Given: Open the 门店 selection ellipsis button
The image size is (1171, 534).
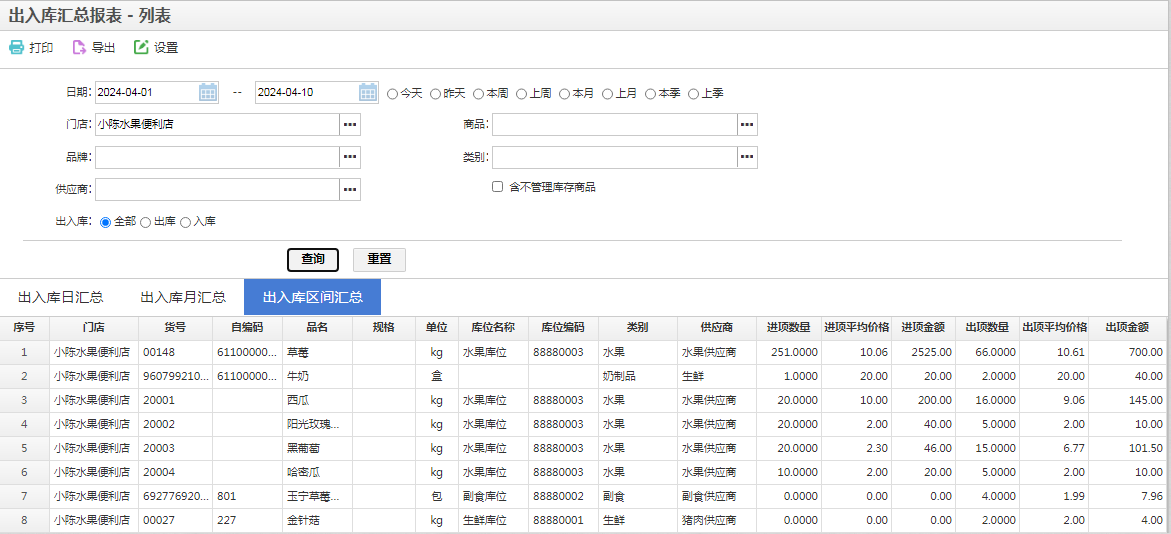Looking at the screenshot, I should (350, 125).
